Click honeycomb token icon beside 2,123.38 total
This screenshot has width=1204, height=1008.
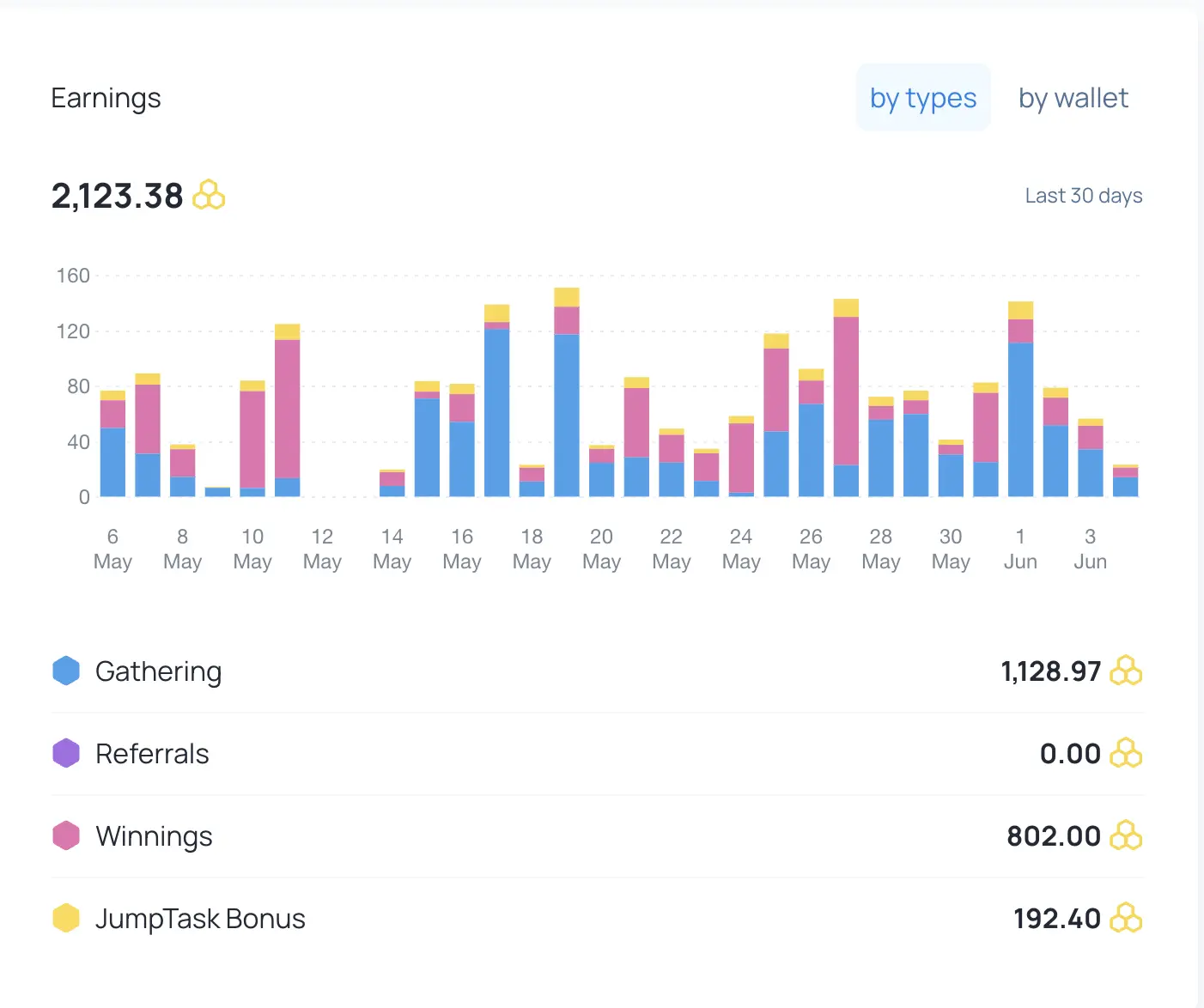point(209,195)
